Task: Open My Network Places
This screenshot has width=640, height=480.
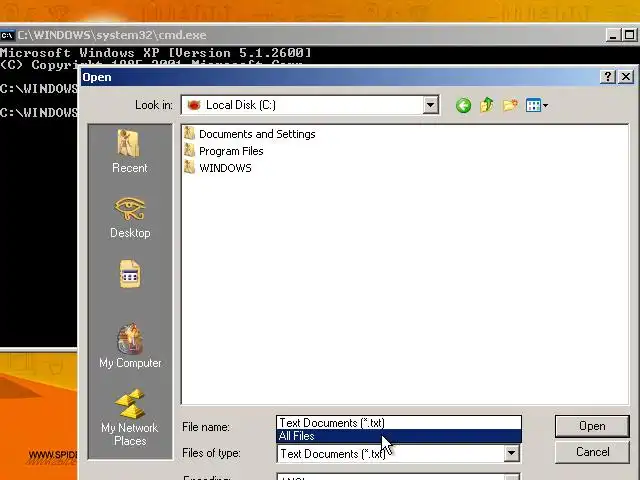Action: (130, 417)
